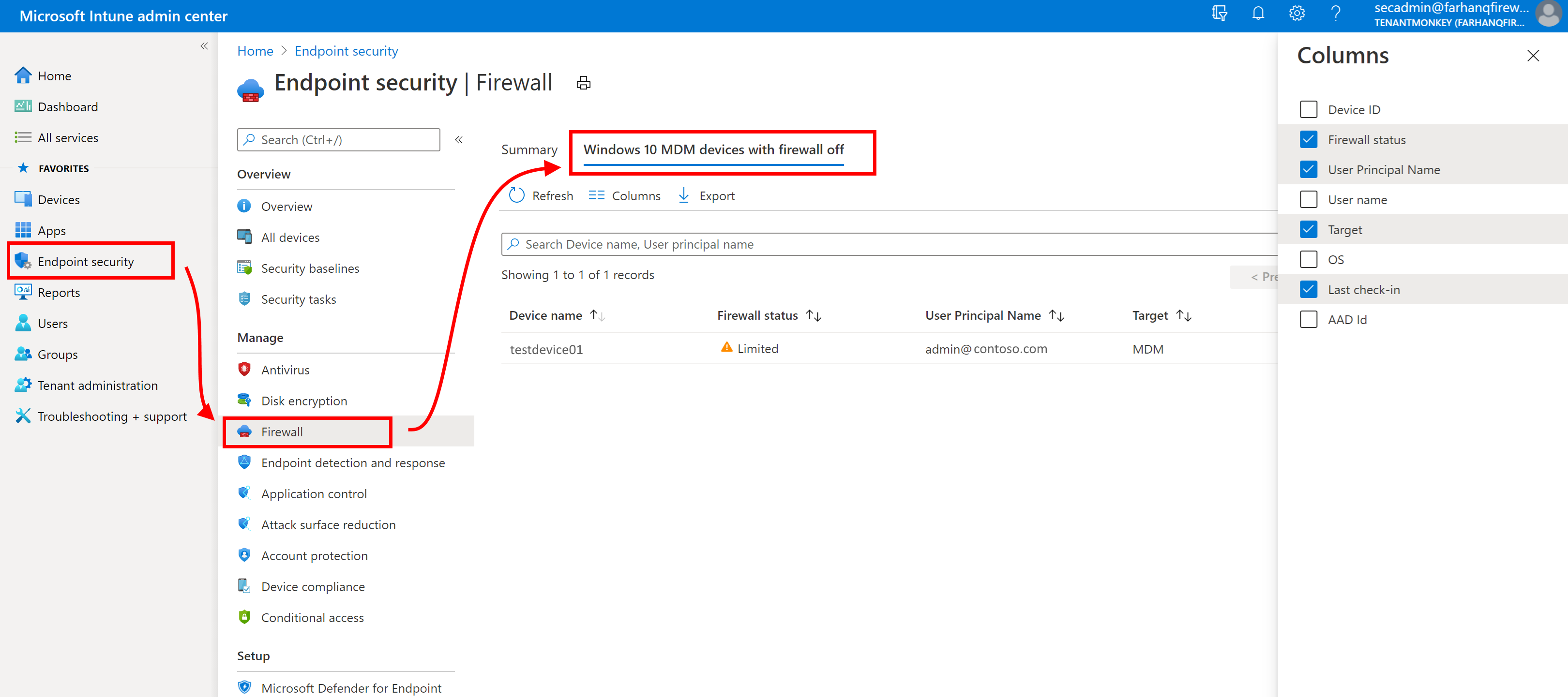Click the Security baselines icon
Screen dimensions: 1568x697
[244, 268]
